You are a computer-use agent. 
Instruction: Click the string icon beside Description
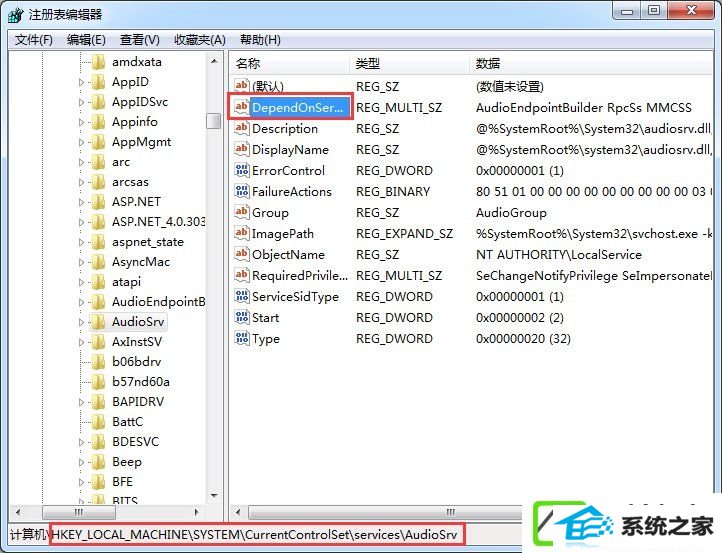242,128
